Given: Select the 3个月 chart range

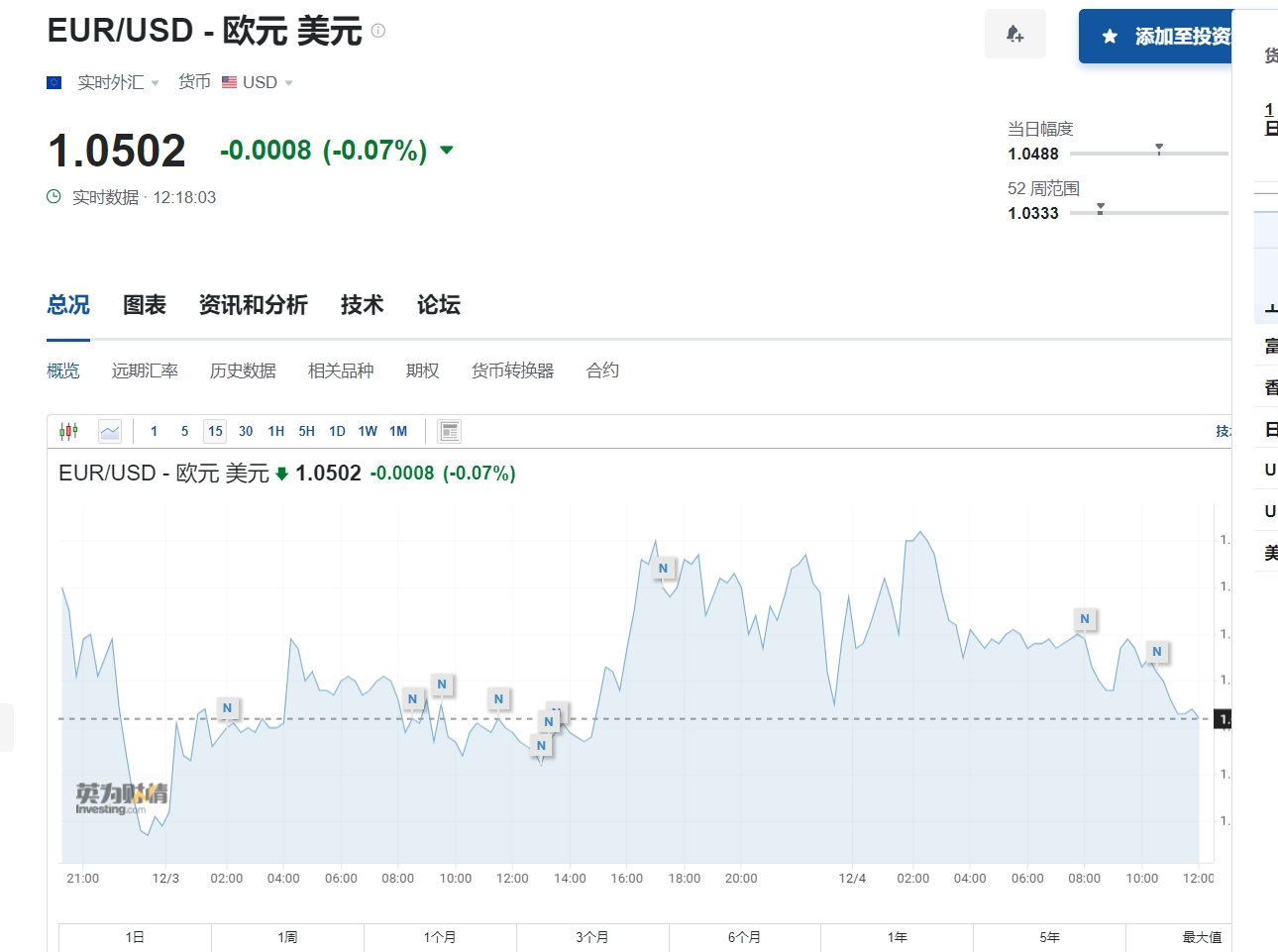Looking at the screenshot, I should (592, 937).
